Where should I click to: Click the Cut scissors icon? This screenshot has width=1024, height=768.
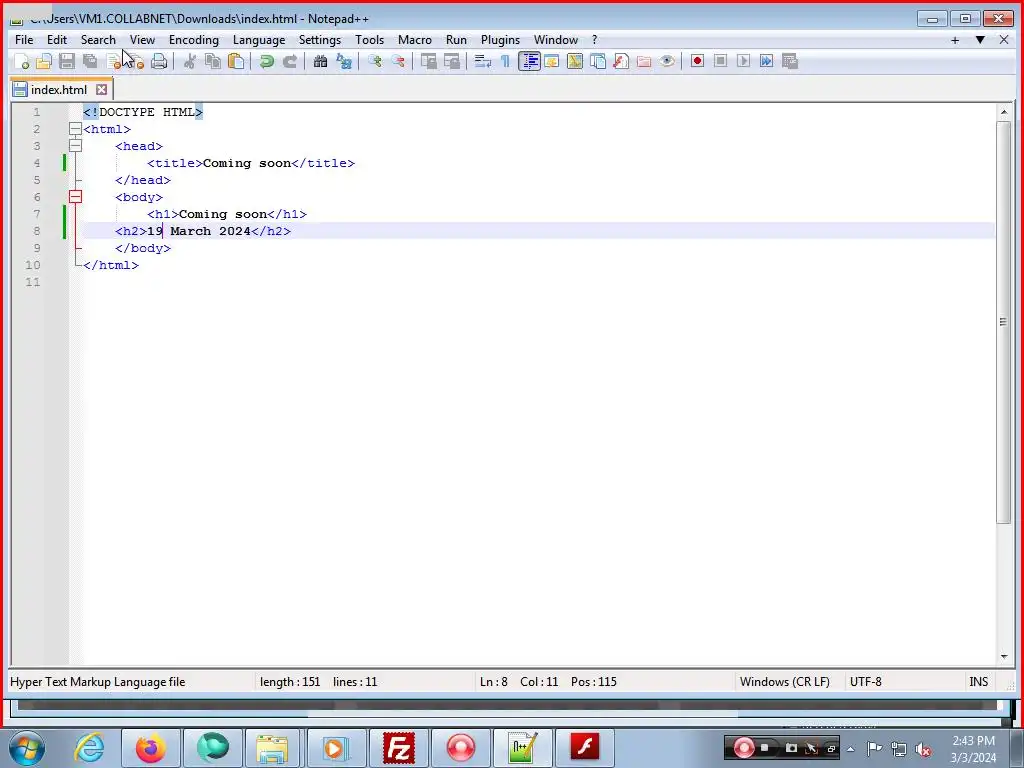point(190,61)
